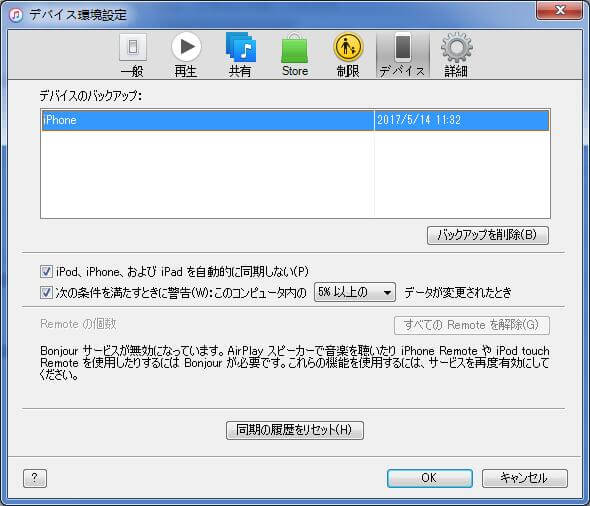Open the '5% 以上の' dropdown
Viewport: 590px width, 506px height.
pyautogui.click(x=355, y=292)
